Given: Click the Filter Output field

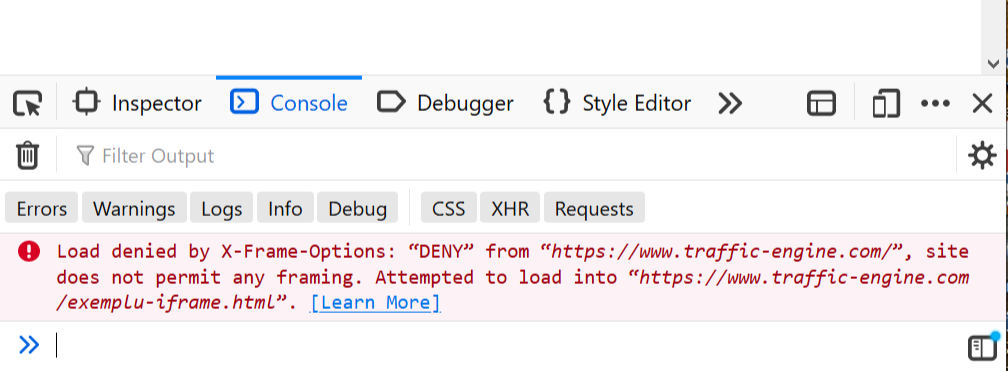Looking at the screenshot, I should tap(508, 156).
